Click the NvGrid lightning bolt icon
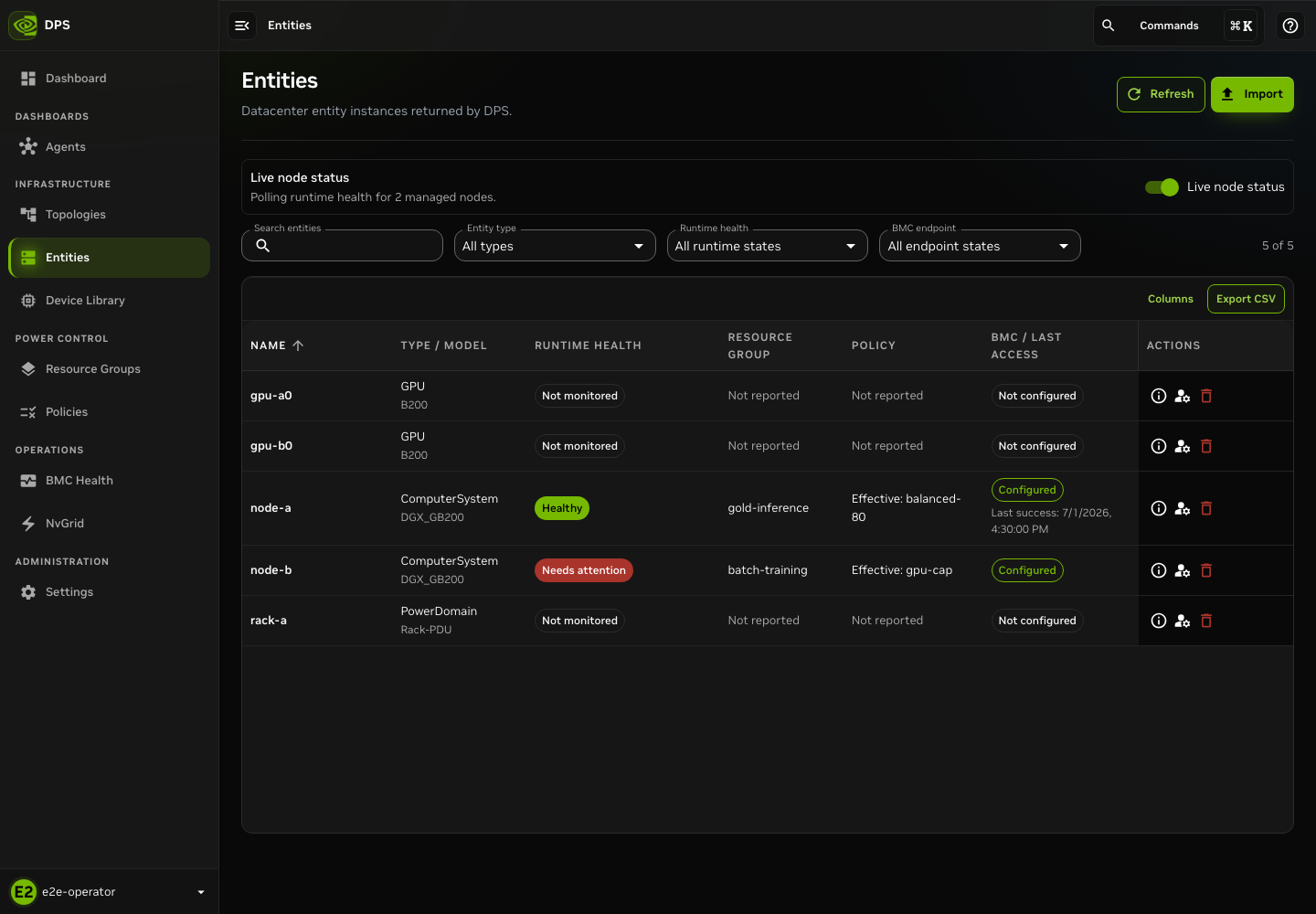 28,524
